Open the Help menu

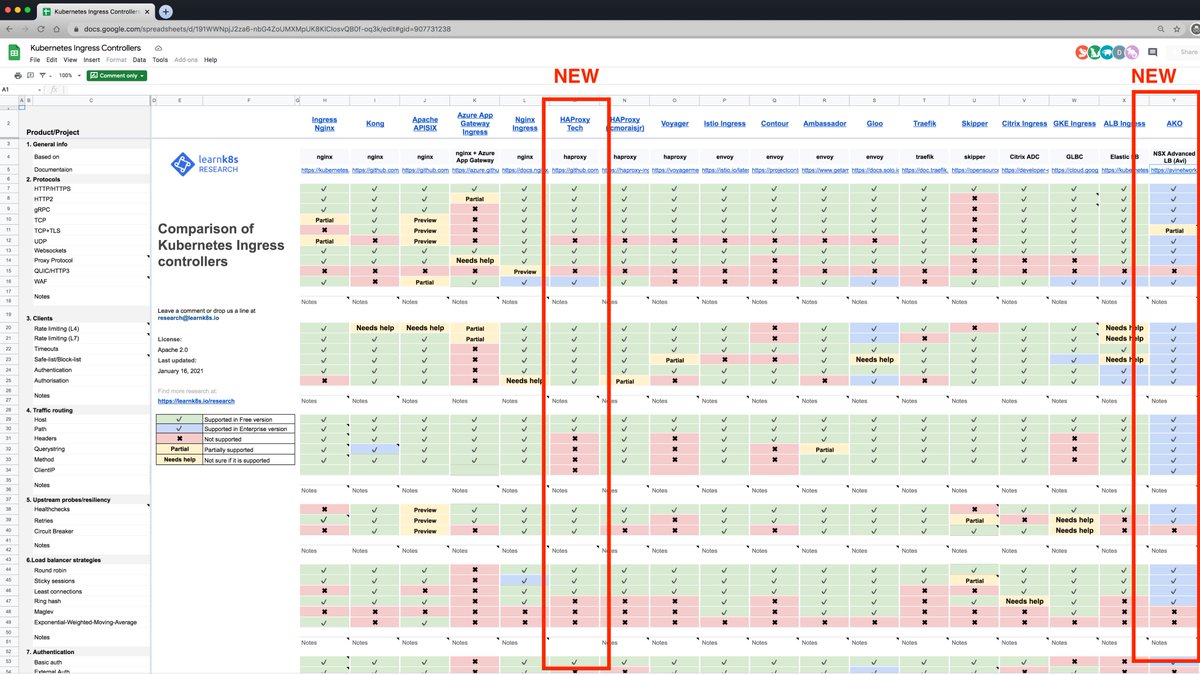tap(211, 60)
